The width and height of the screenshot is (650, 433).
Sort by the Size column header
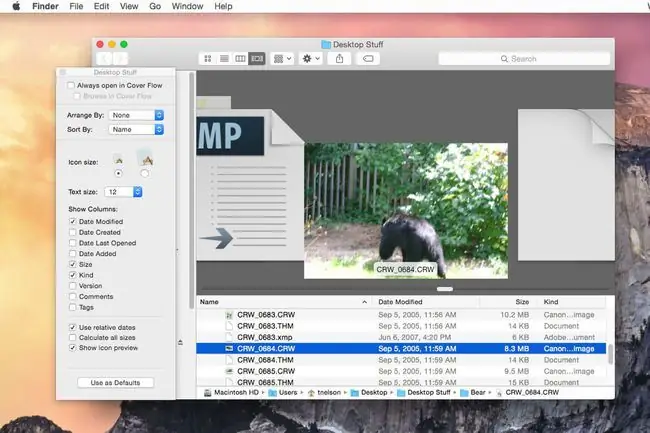point(509,302)
